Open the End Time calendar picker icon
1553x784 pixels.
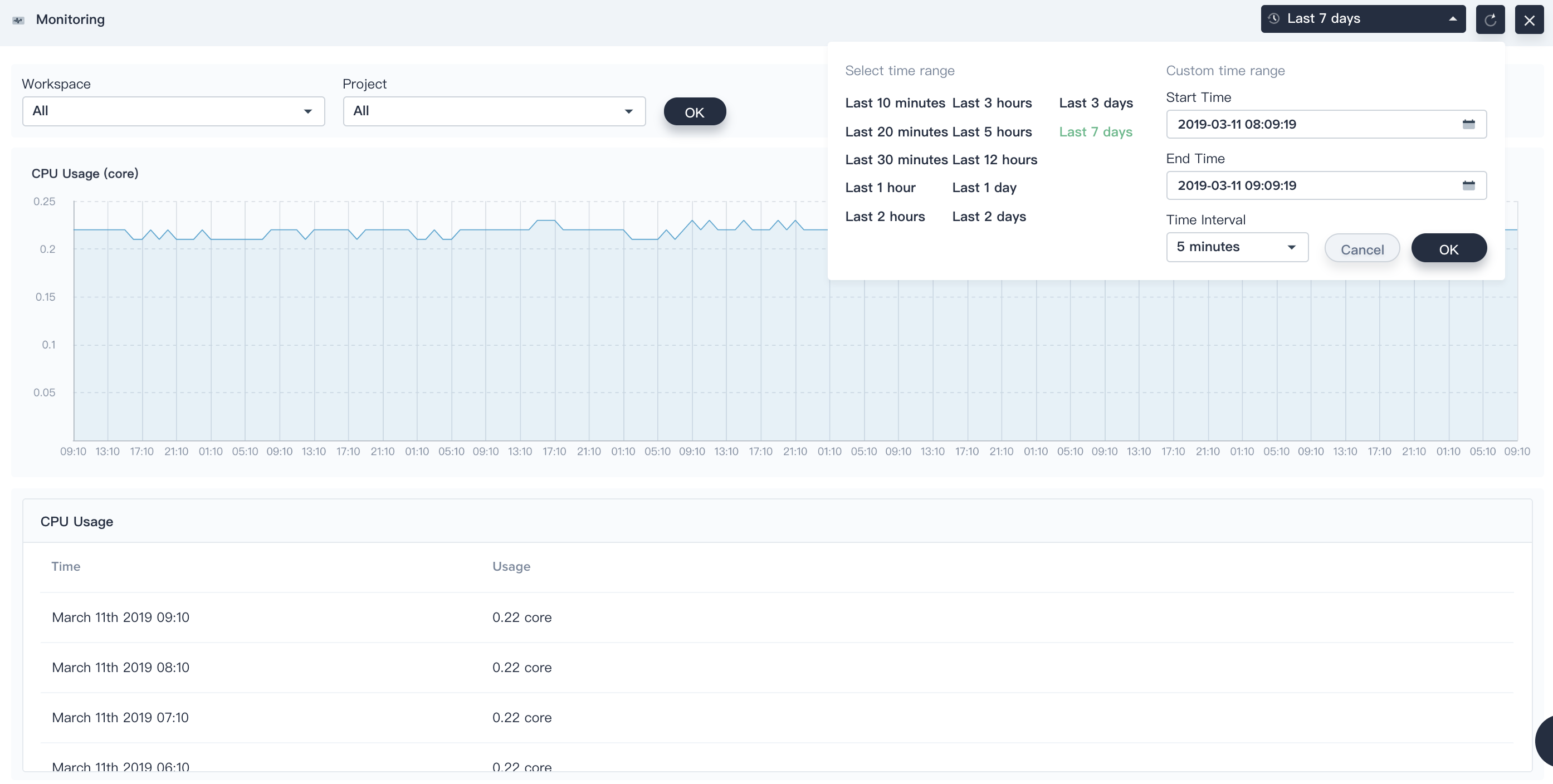tap(1468, 185)
